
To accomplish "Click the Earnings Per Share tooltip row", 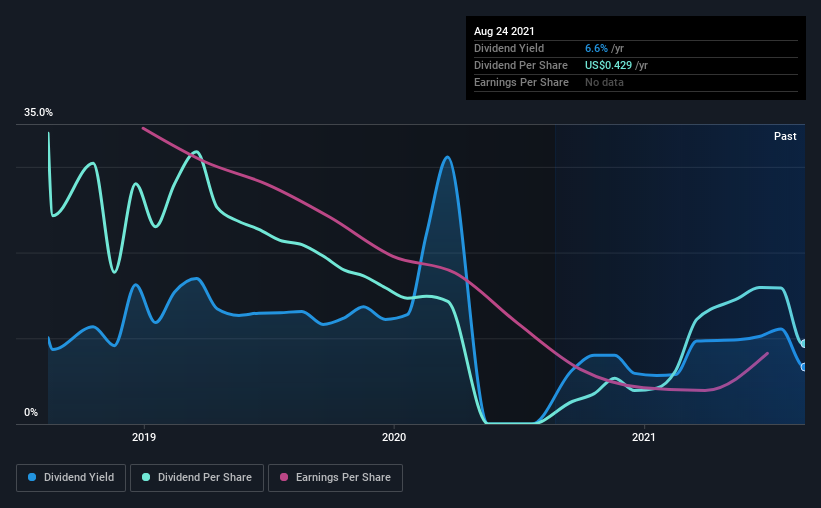I will [636, 82].
